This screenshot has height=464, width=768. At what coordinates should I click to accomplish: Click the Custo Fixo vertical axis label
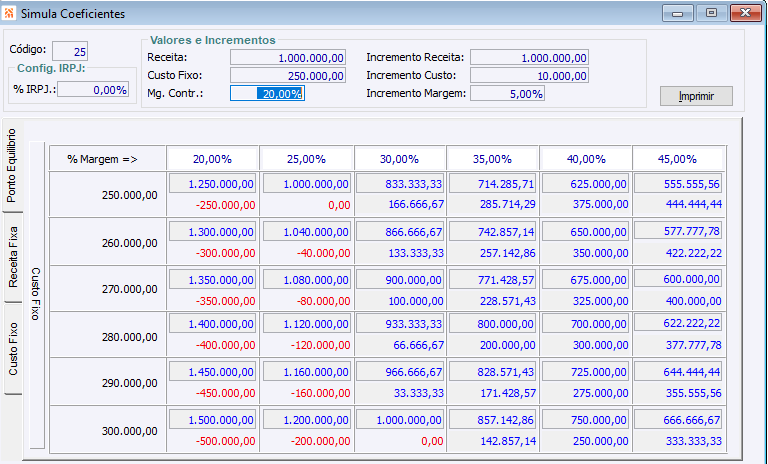click(x=36, y=294)
